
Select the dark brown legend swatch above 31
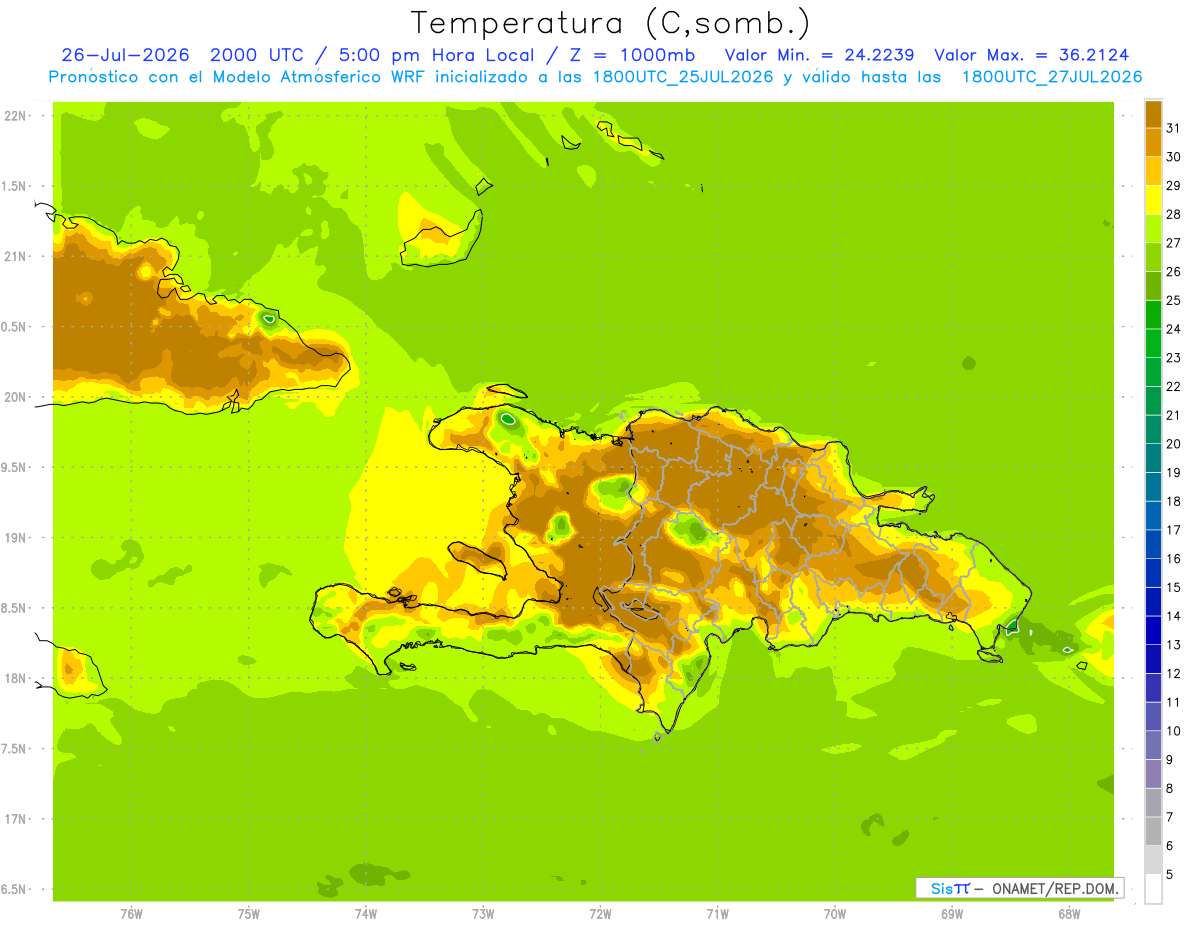[x=1153, y=114]
